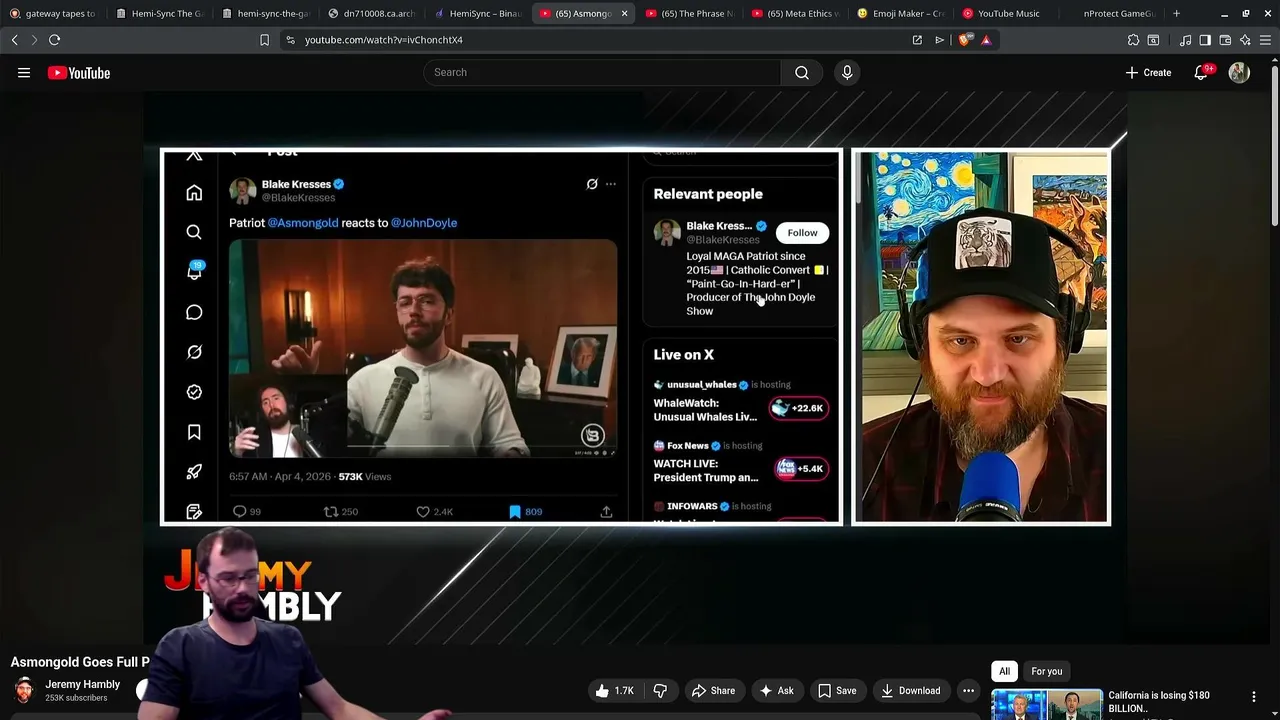Share this video
The width and height of the screenshot is (1280, 720).
coord(713,690)
